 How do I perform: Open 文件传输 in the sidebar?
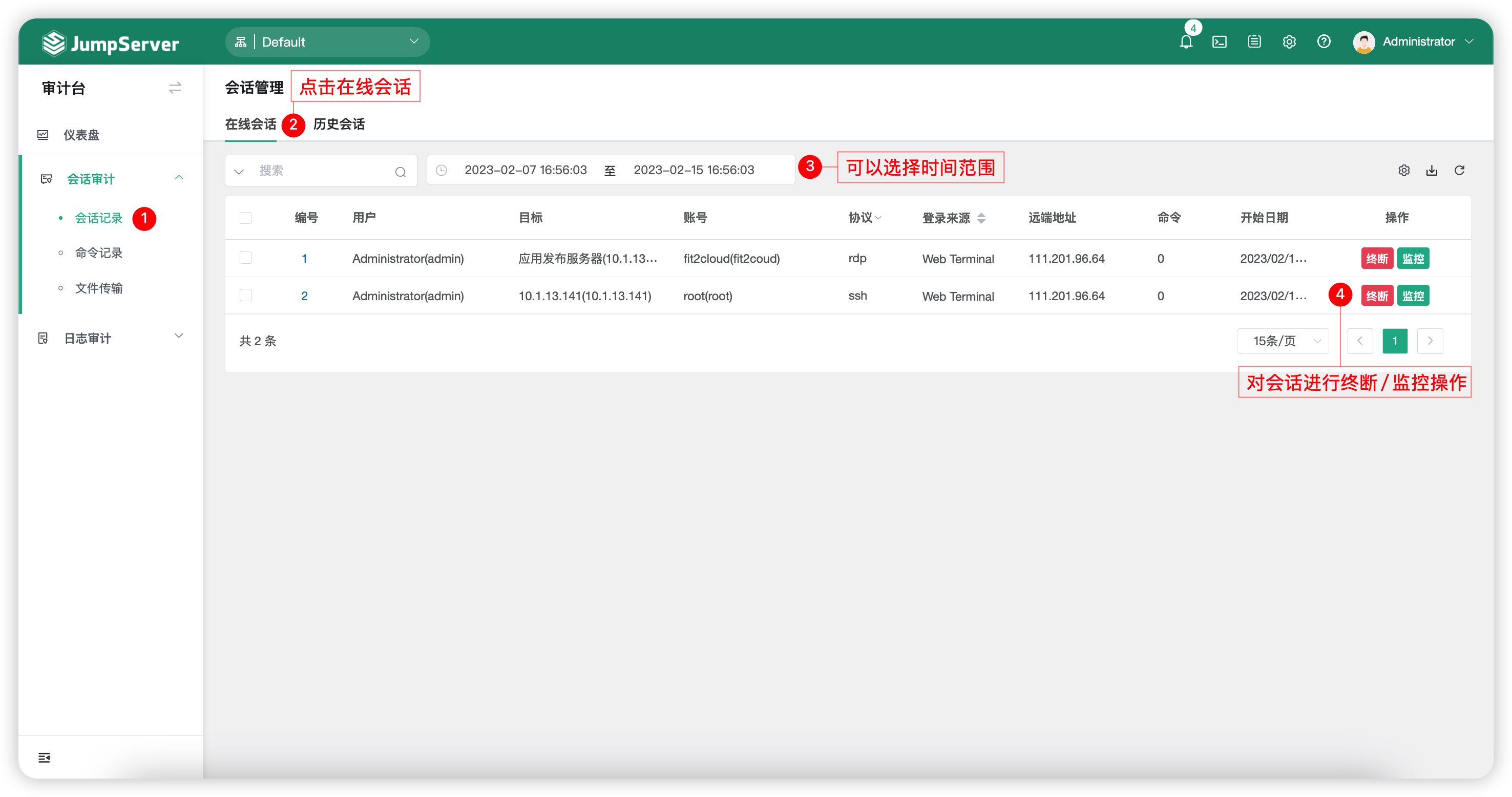(x=99, y=288)
